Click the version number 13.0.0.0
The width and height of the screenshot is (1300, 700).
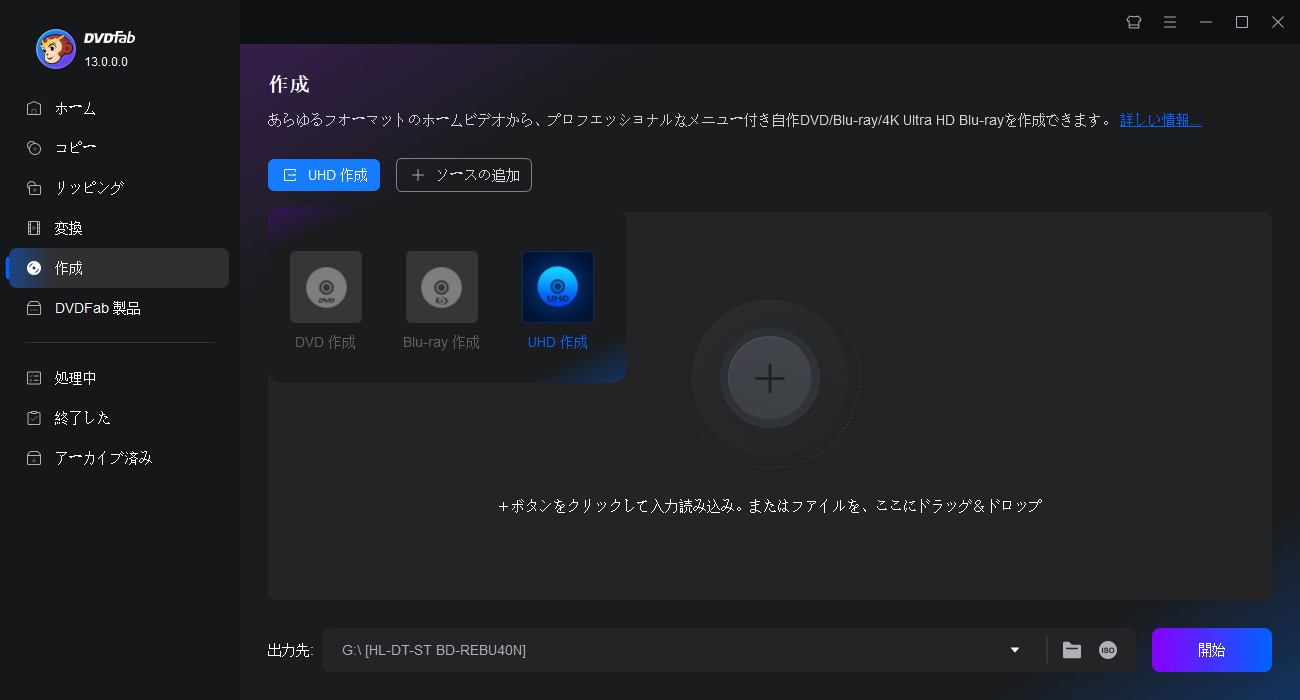106,62
